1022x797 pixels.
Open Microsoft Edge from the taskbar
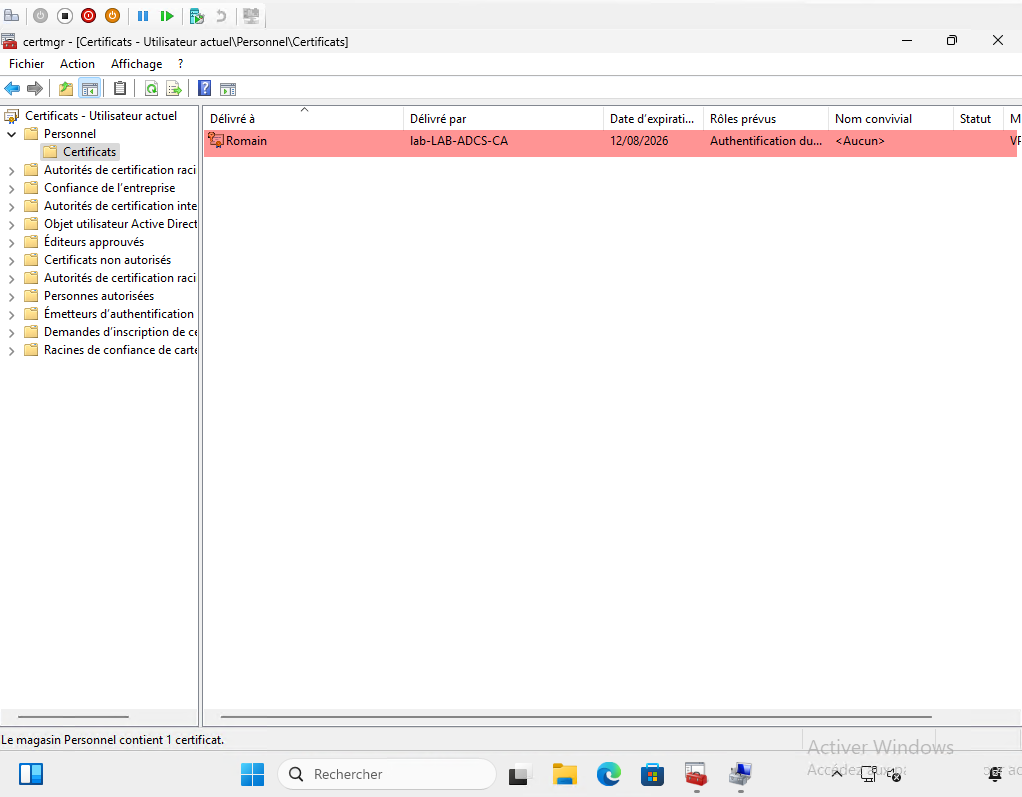pyautogui.click(x=609, y=774)
